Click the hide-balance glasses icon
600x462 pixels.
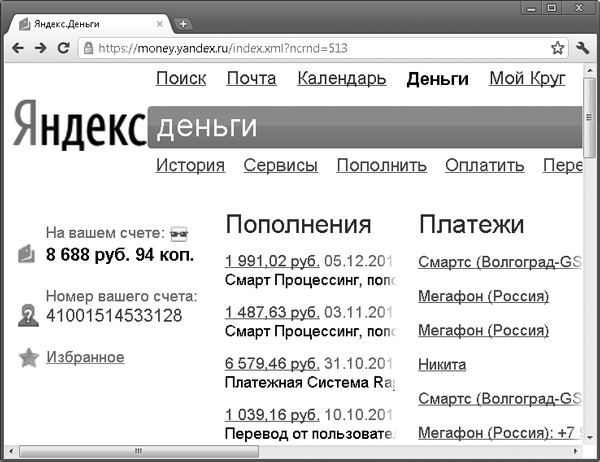point(180,234)
